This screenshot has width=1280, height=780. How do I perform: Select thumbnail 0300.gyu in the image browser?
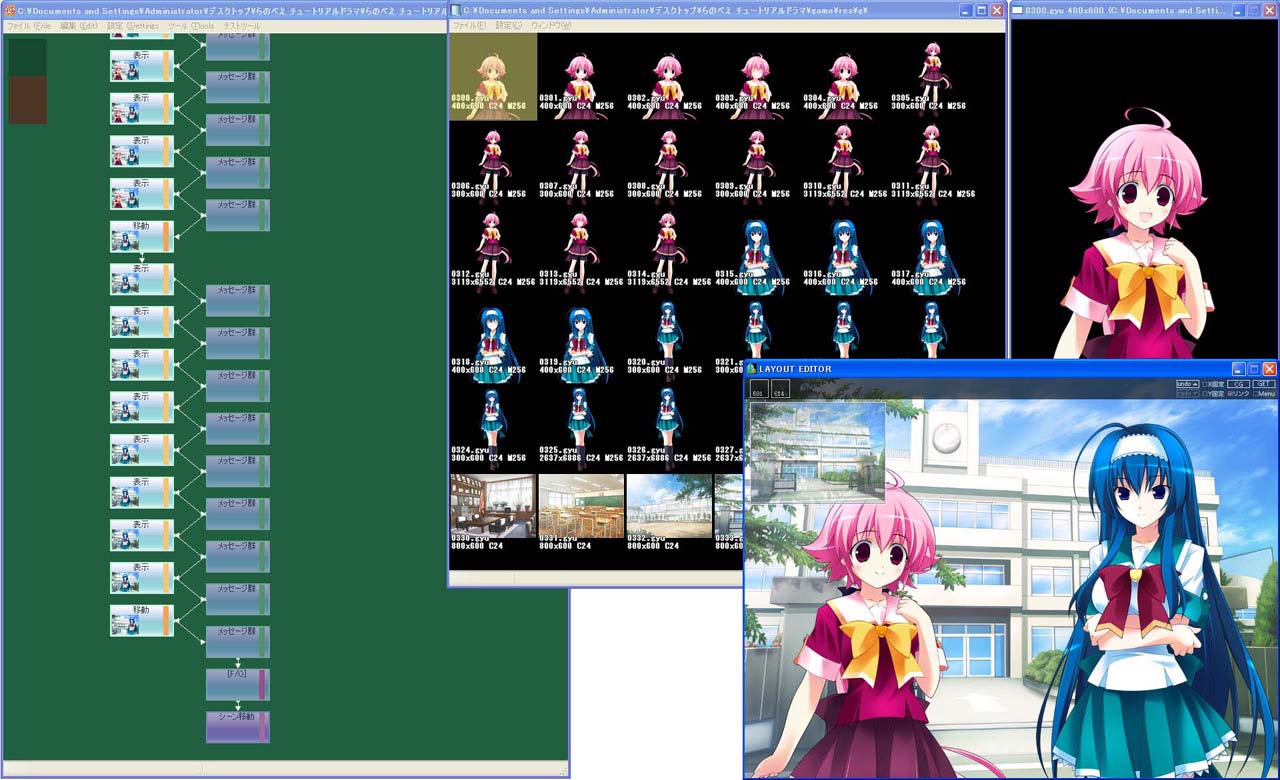(x=492, y=77)
